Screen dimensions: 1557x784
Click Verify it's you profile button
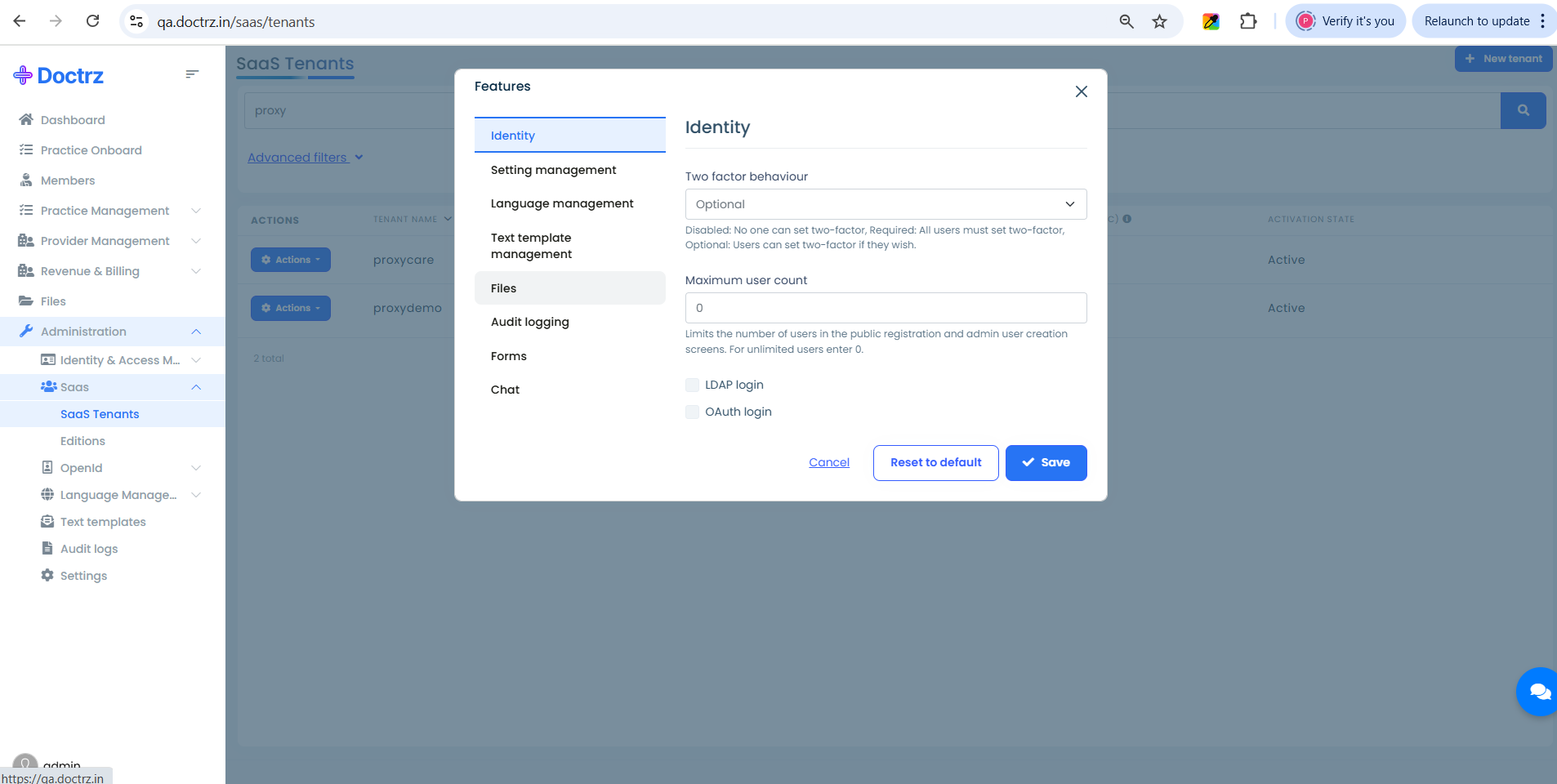click(x=1345, y=21)
